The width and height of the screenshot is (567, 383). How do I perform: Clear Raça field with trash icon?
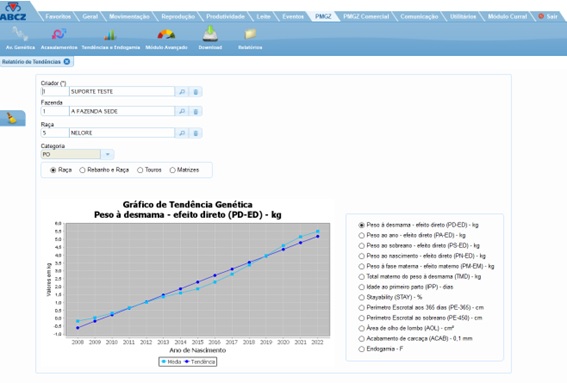[196, 133]
